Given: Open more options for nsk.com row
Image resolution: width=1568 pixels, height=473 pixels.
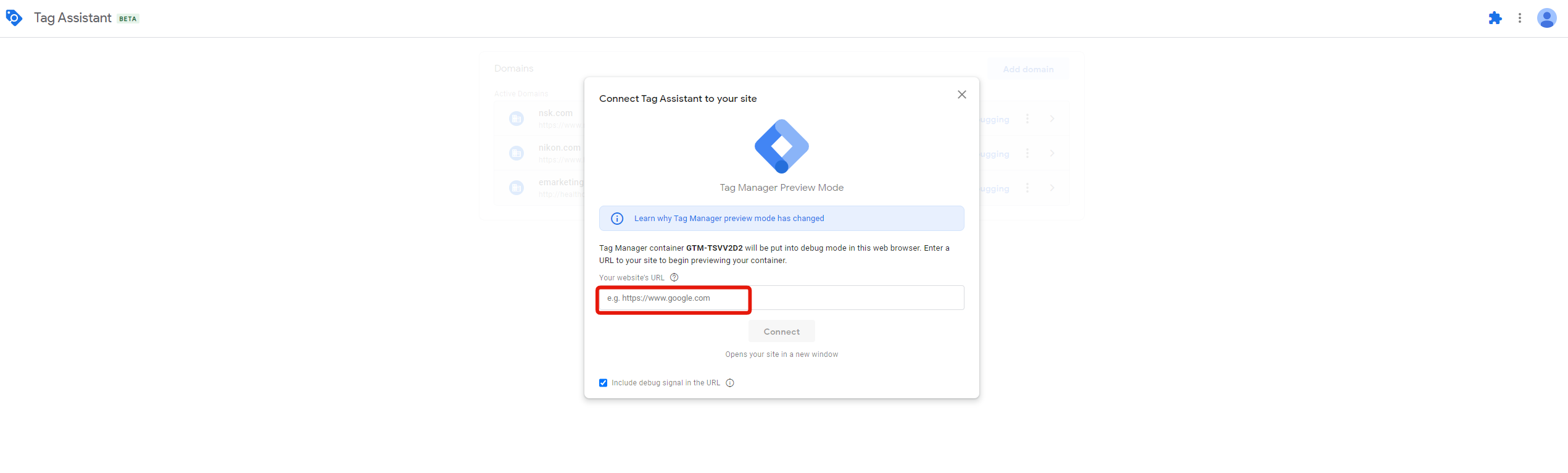Looking at the screenshot, I should [1027, 119].
